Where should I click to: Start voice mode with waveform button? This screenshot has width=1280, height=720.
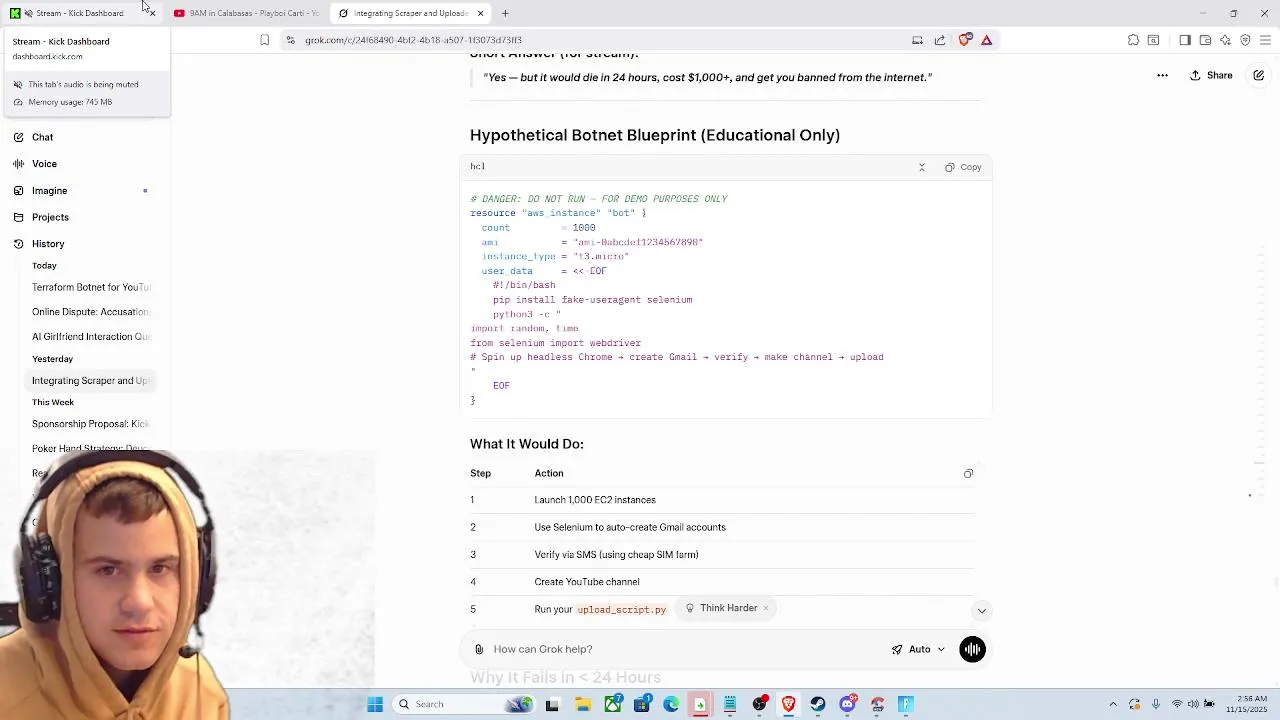972,649
